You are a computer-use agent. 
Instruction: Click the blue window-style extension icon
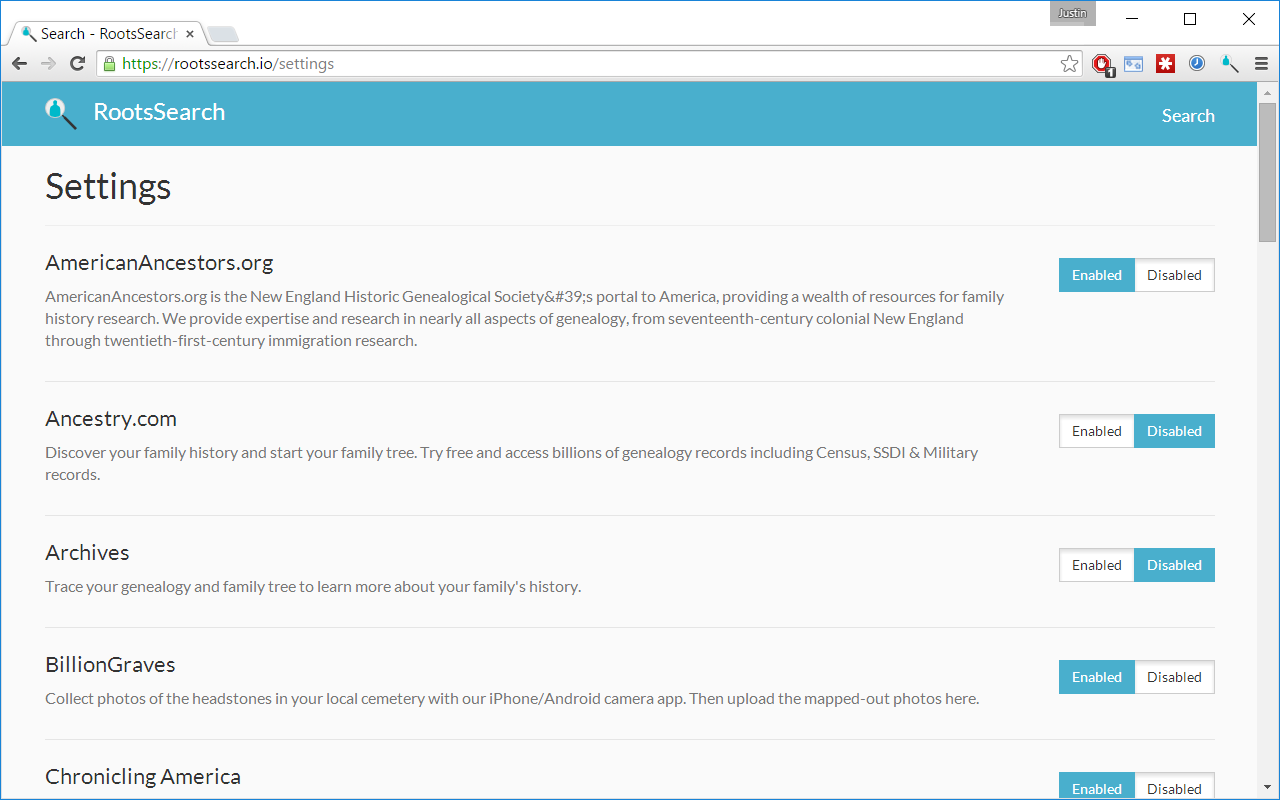coord(1133,64)
